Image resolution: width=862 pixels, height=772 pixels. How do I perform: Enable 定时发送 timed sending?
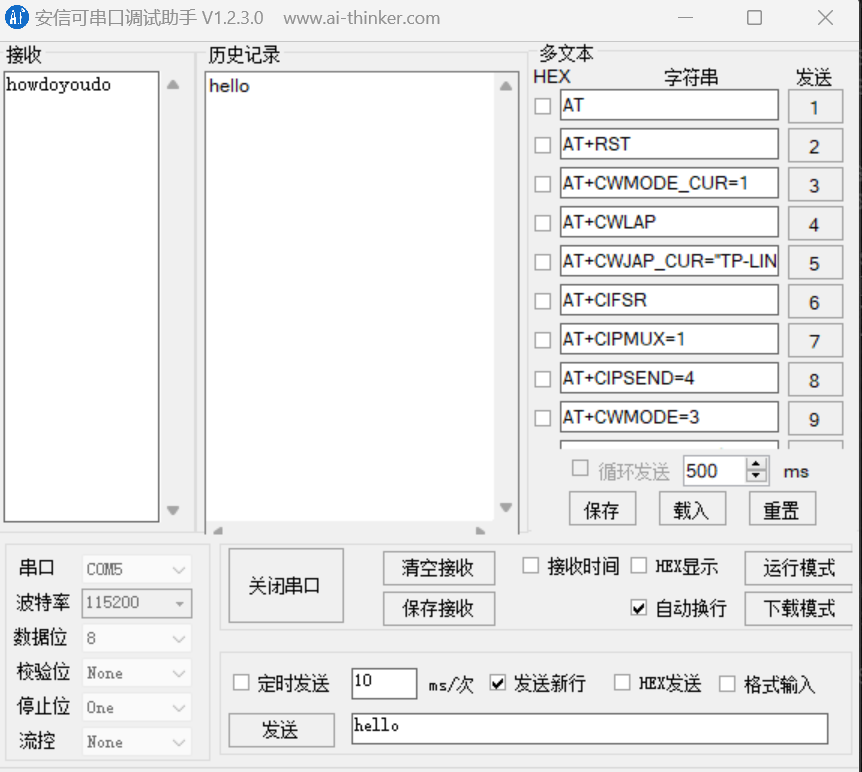pyautogui.click(x=240, y=683)
